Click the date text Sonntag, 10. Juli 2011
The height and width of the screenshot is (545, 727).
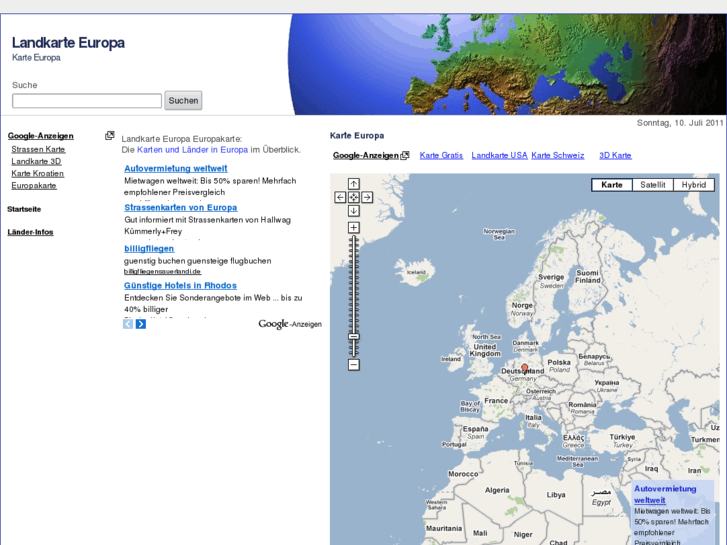click(x=680, y=123)
